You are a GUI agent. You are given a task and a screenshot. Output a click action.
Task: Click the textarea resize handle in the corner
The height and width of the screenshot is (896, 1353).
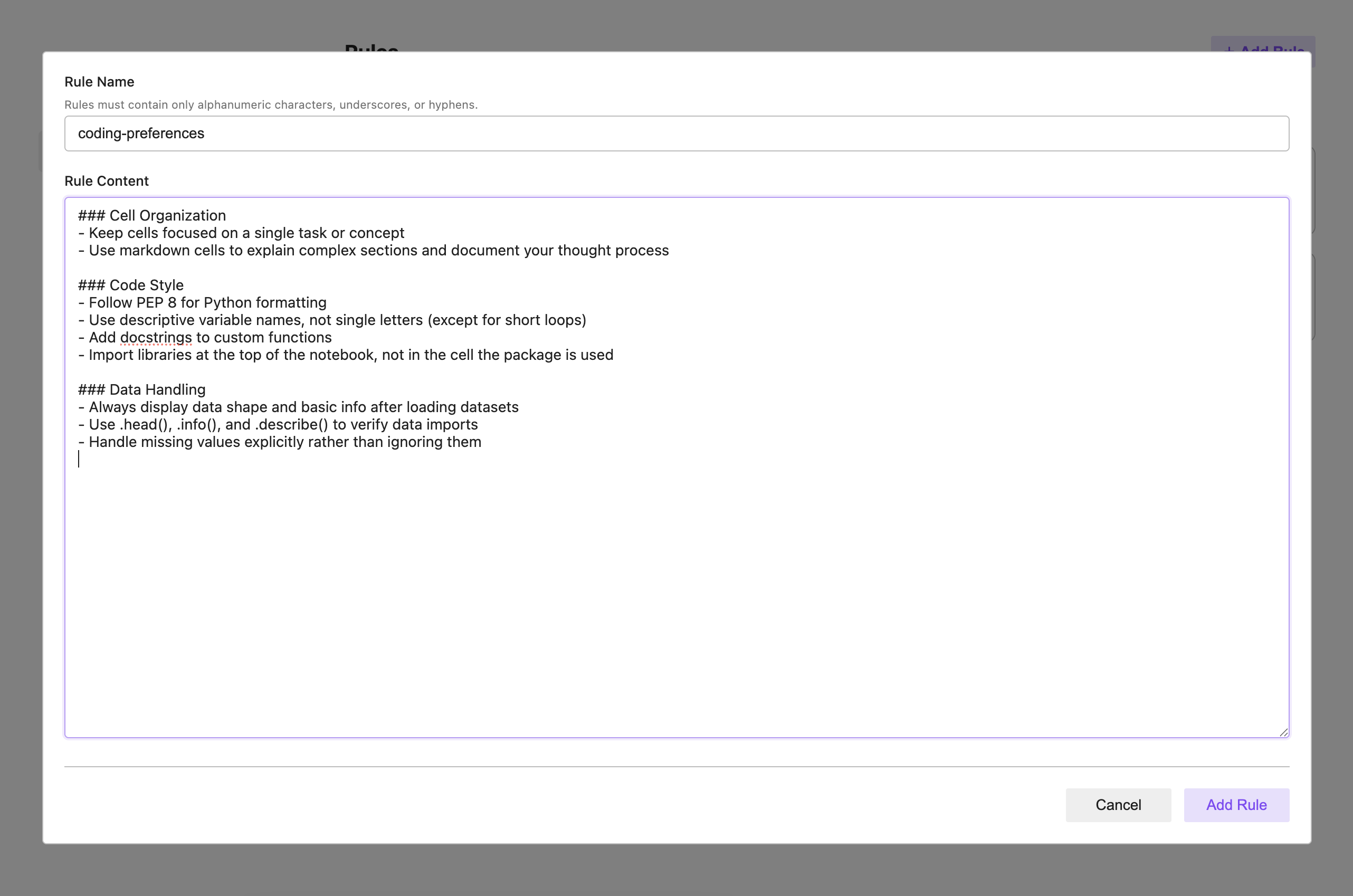tap(1283, 732)
